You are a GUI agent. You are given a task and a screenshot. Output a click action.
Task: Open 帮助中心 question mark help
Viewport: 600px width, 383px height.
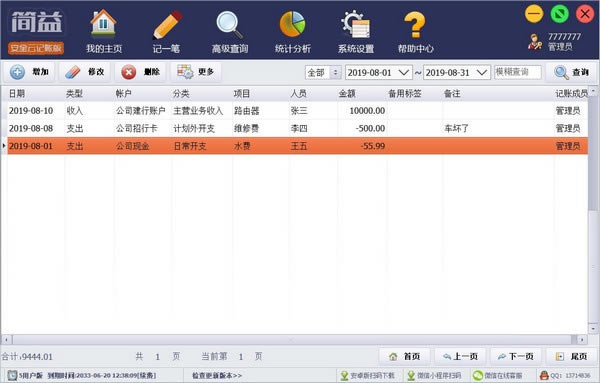pyautogui.click(x=416, y=31)
